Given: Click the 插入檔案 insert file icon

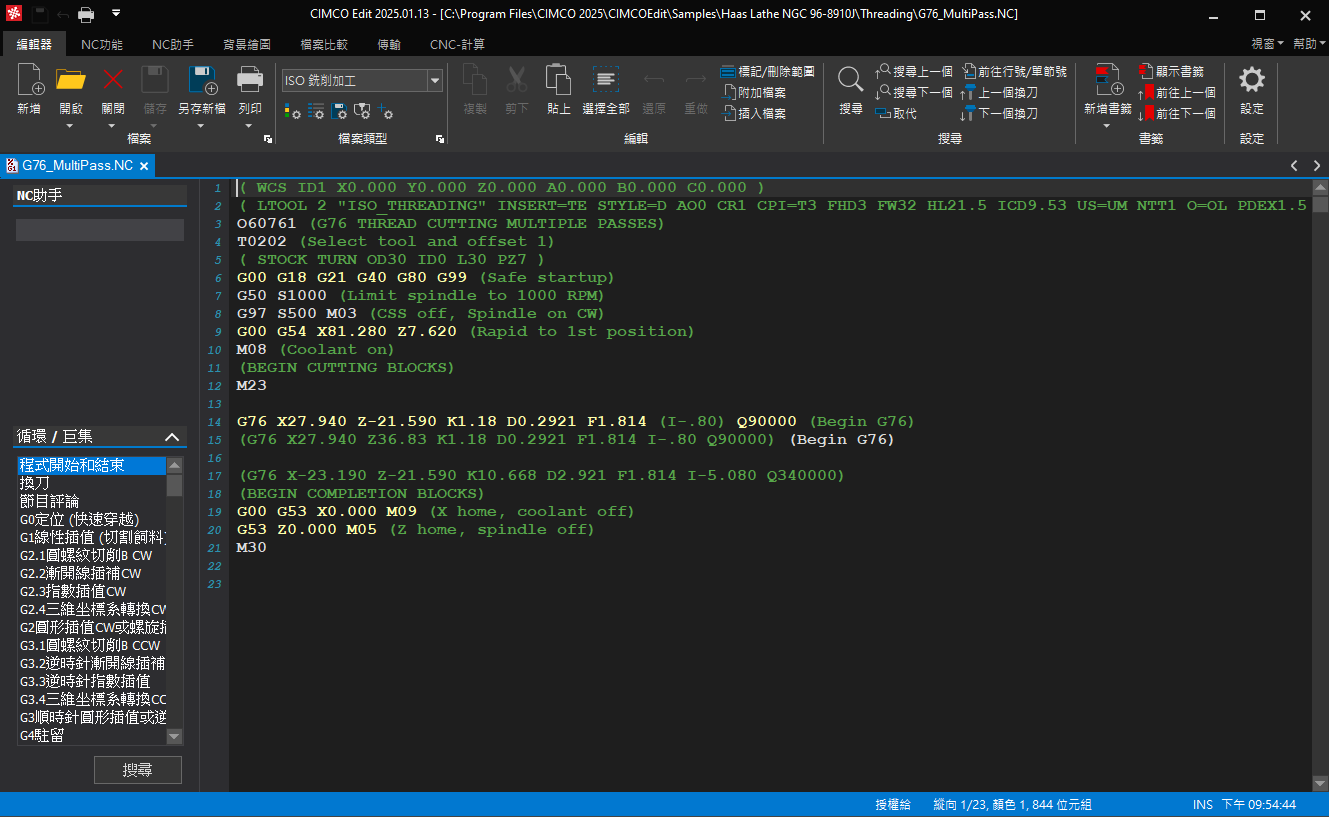Looking at the screenshot, I should pos(728,114).
